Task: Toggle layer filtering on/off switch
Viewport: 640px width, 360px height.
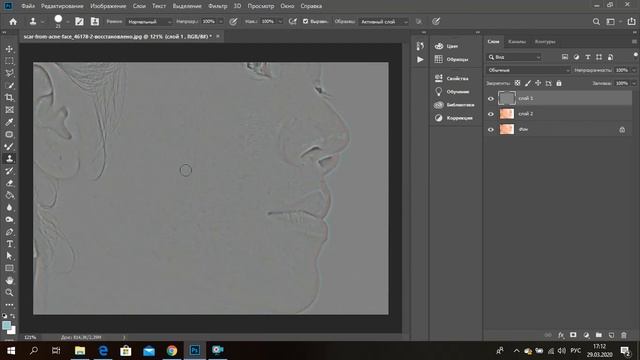Action: [x=635, y=56]
